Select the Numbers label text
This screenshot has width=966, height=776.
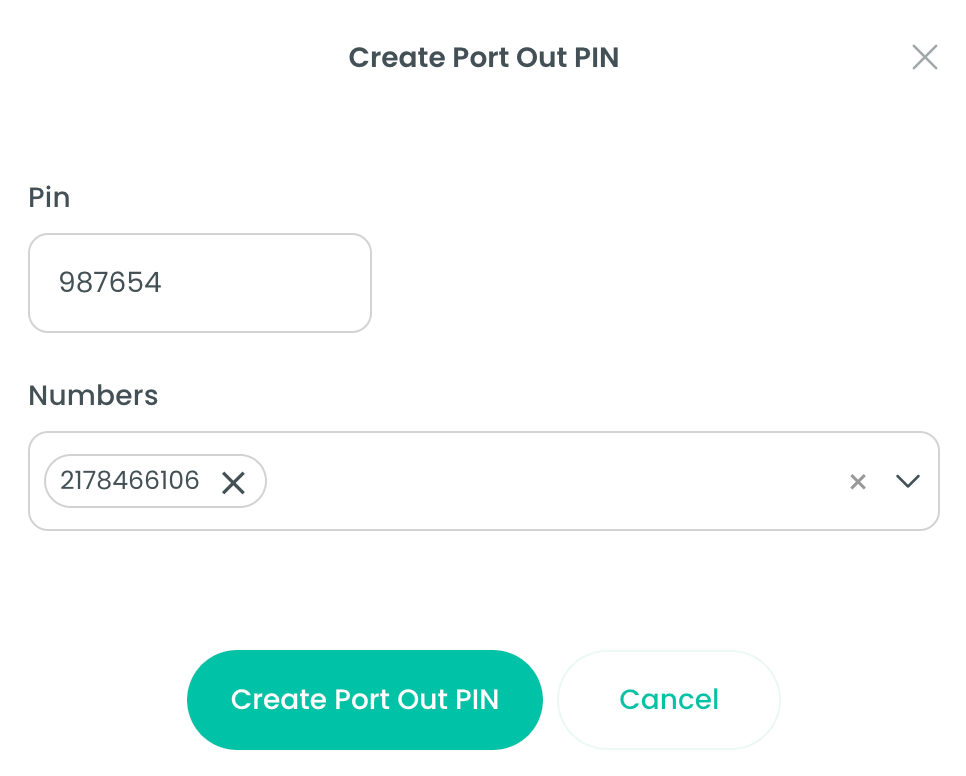point(92,396)
